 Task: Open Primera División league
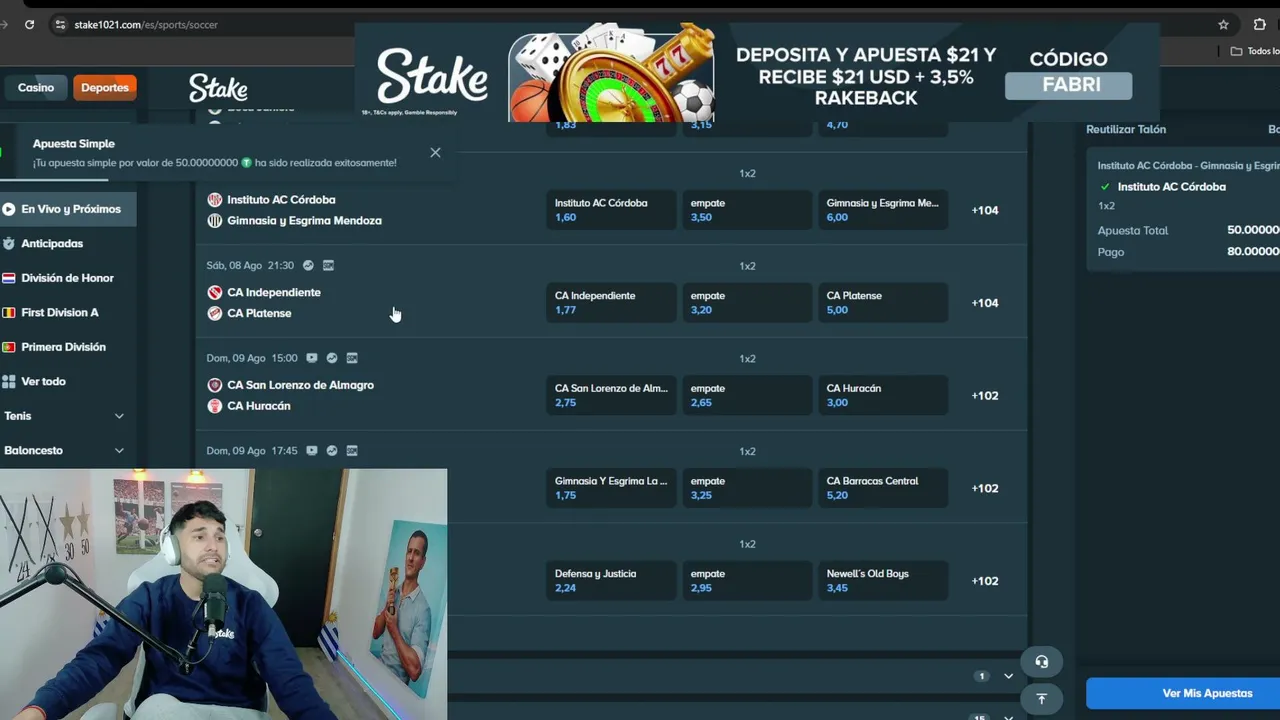[x=63, y=347]
